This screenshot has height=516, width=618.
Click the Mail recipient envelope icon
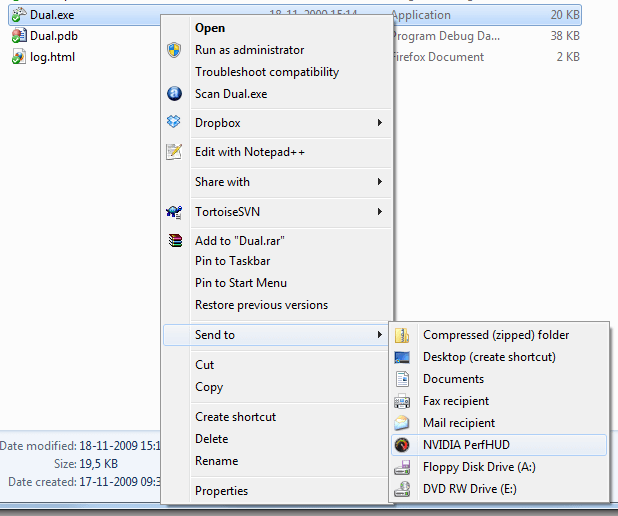tap(402, 423)
